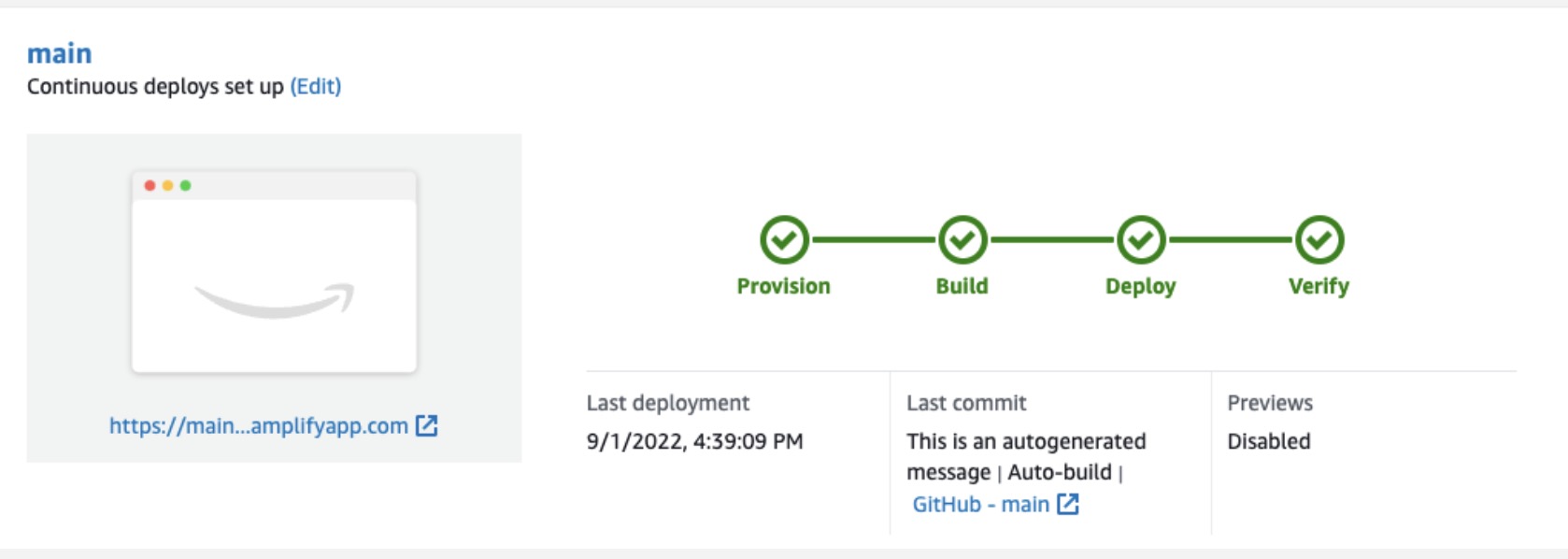Select the Build step label

[962, 286]
